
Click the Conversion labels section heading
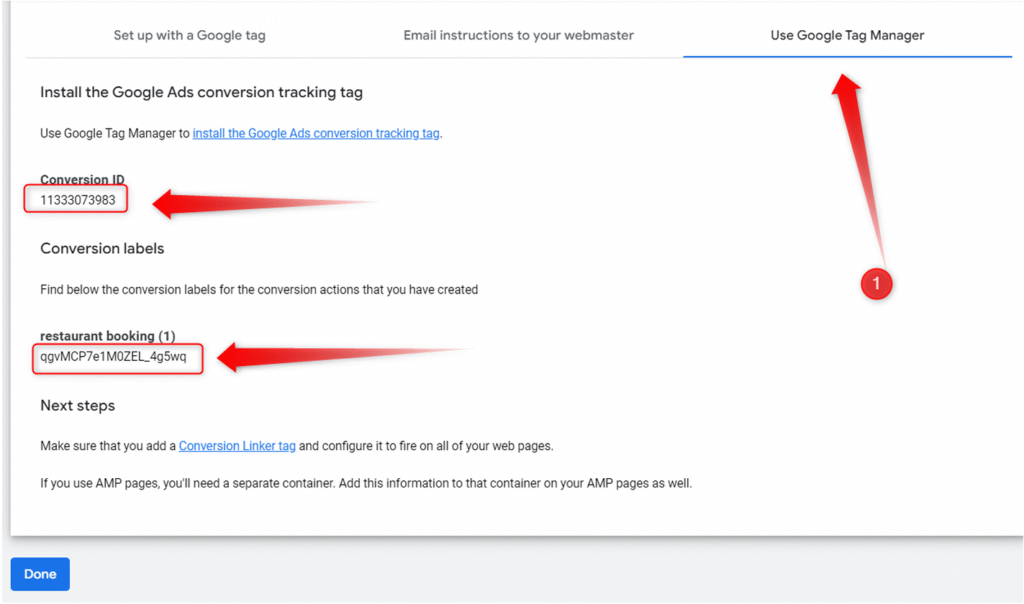coord(102,248)
